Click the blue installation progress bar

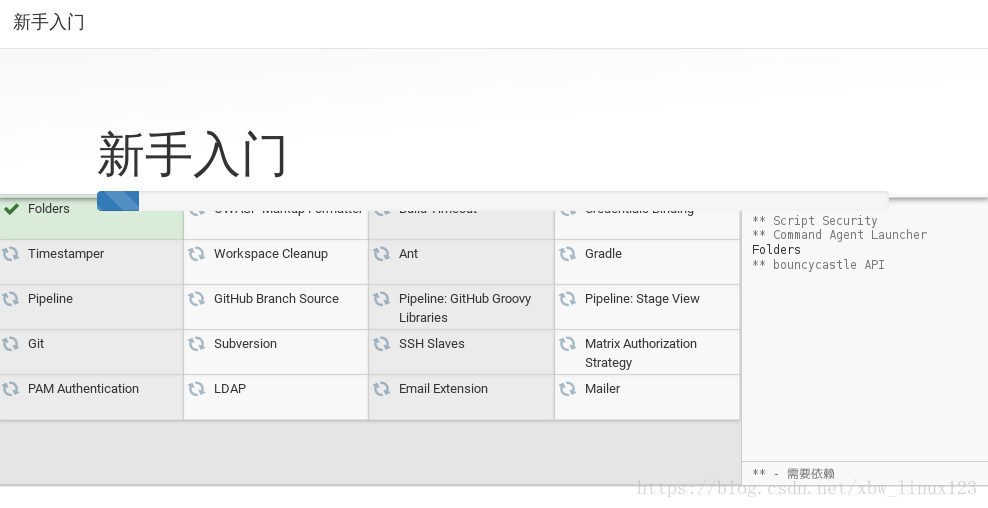[x=118, y=201]
